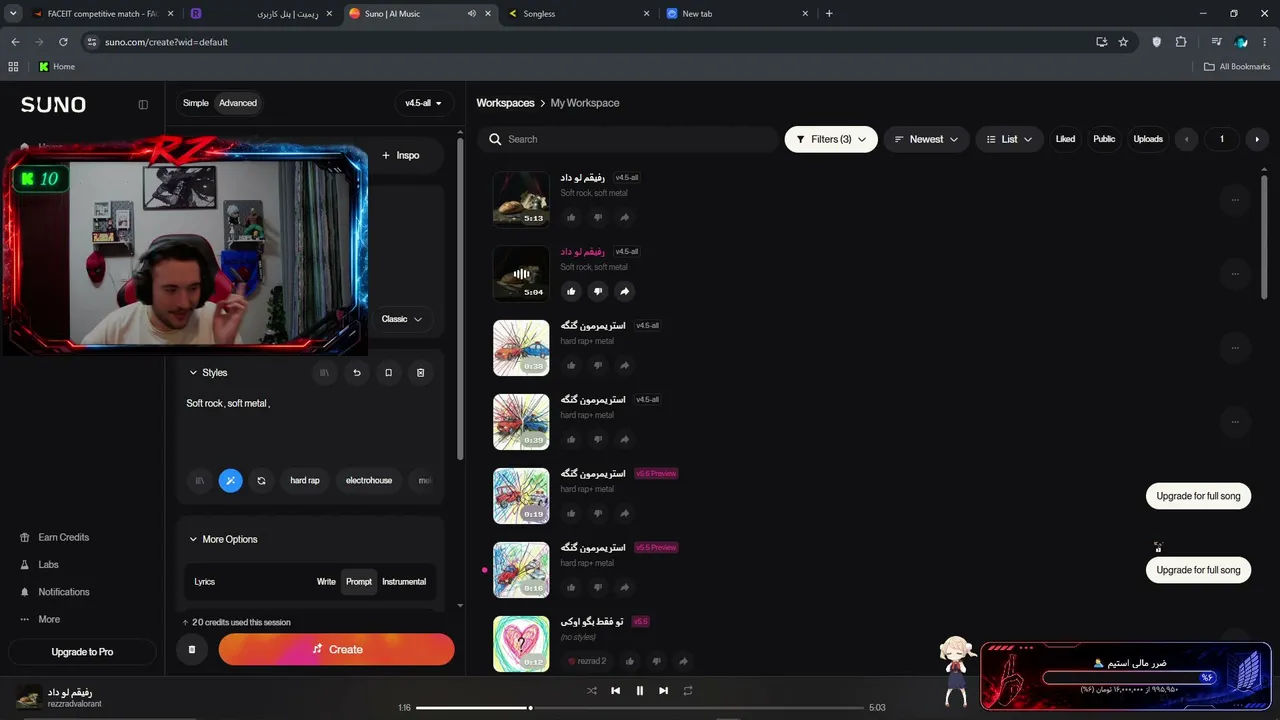Share the playing 5:04 song
Image resolution: width=1280 pixels, height=720 pixels.
pyautogui.click(x=625, y=291)
